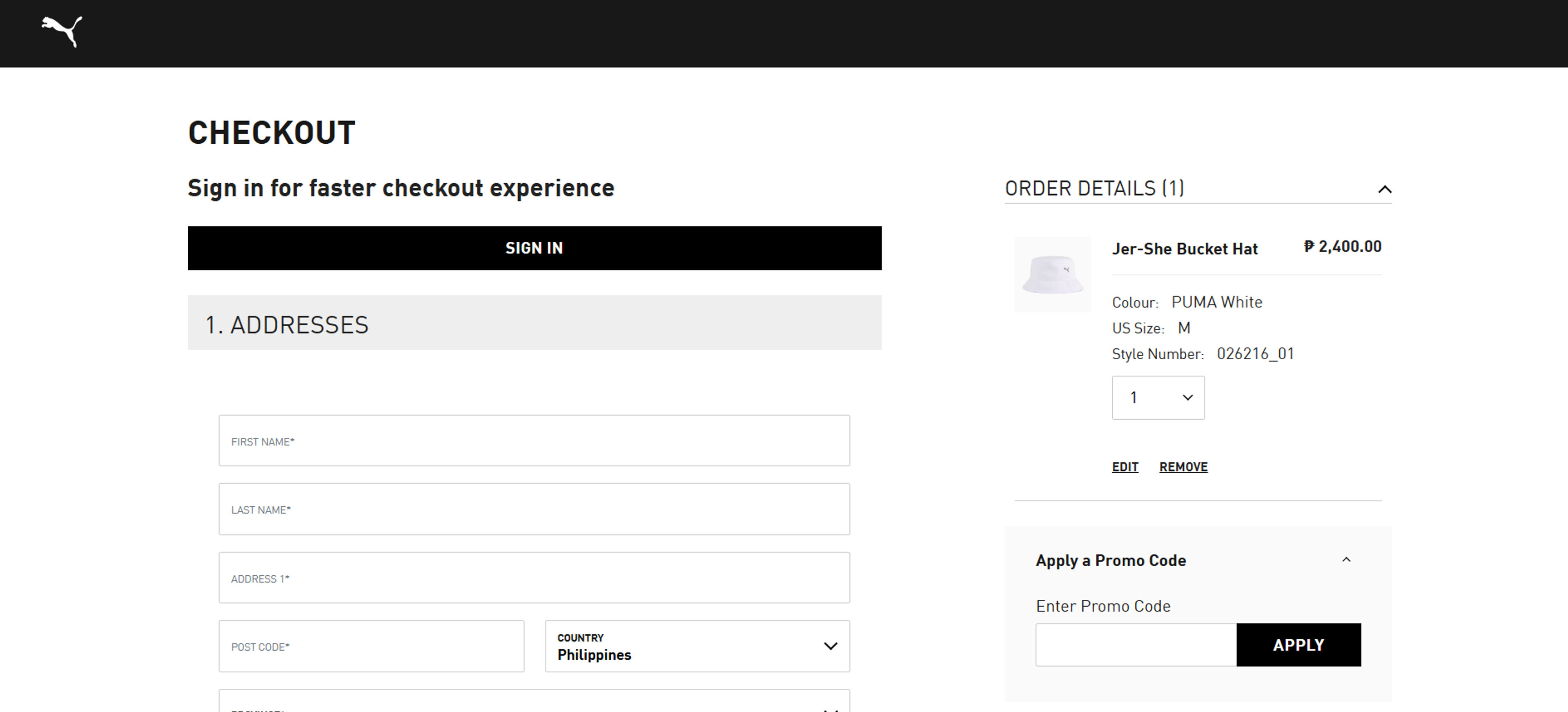Select the ADDRESS 1 input field
Viewport: 1568px width, 712px height.
coord(535,578)
